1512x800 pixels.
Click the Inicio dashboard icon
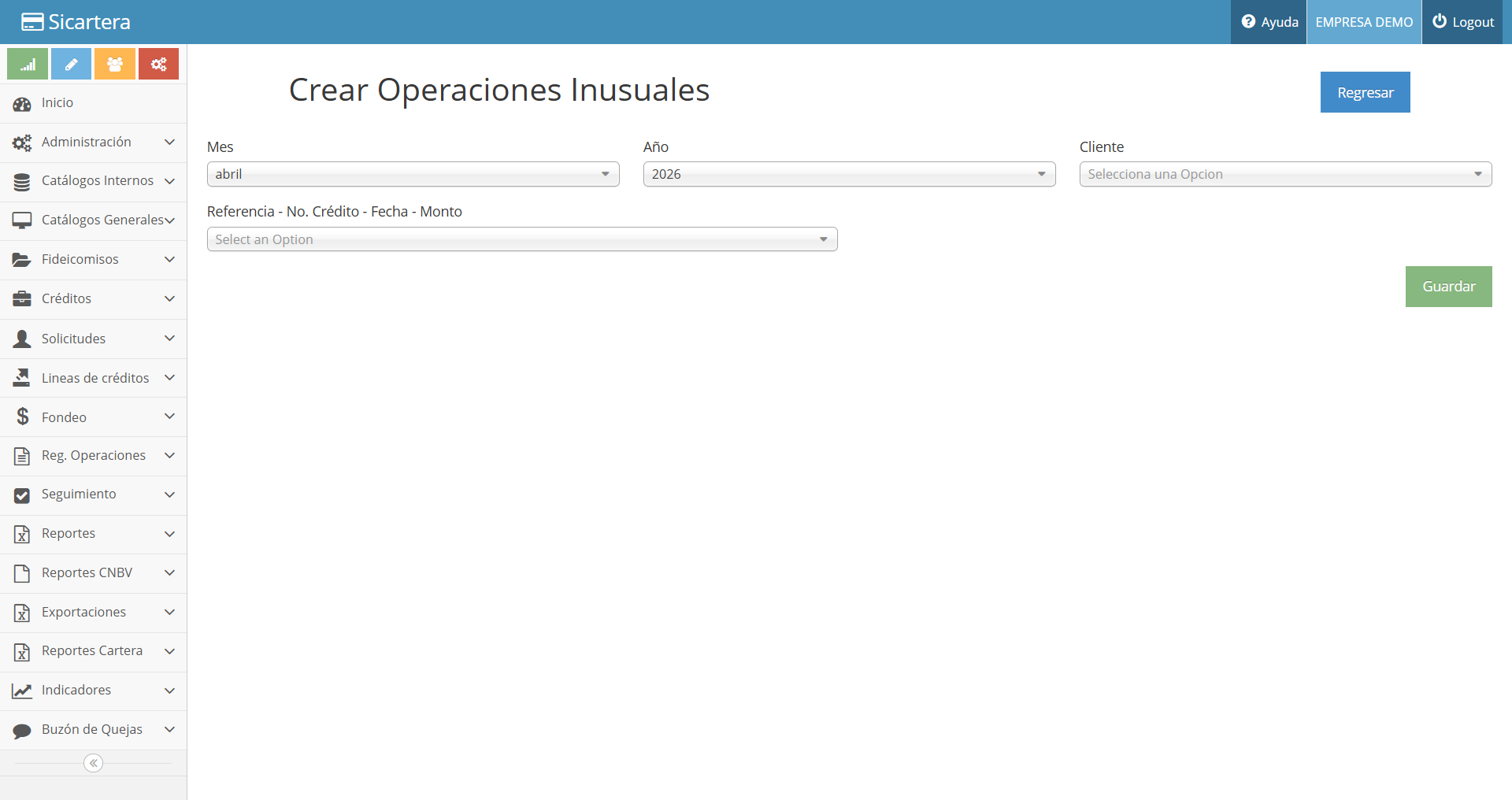[22, 103]
